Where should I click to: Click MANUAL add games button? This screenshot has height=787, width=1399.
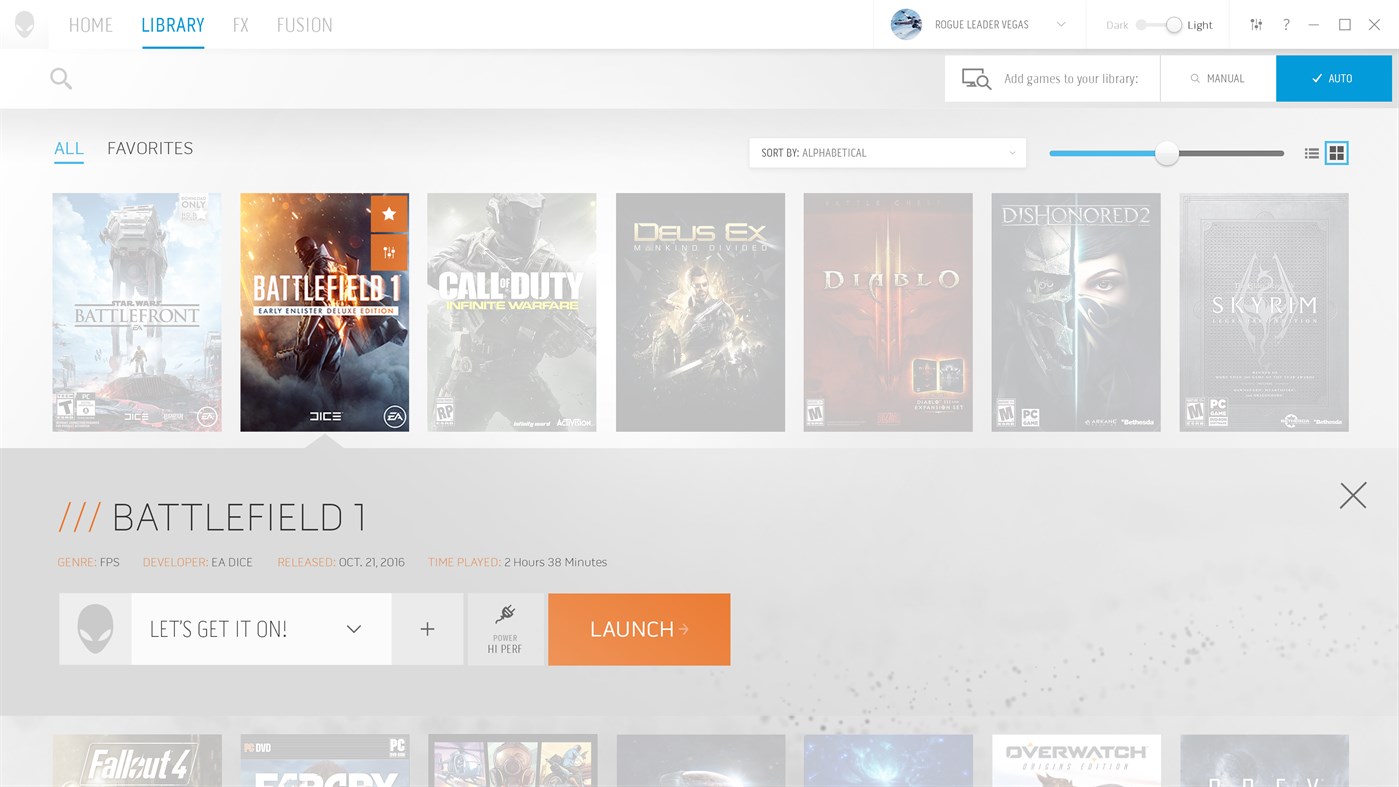click(x=1218, y=78)
